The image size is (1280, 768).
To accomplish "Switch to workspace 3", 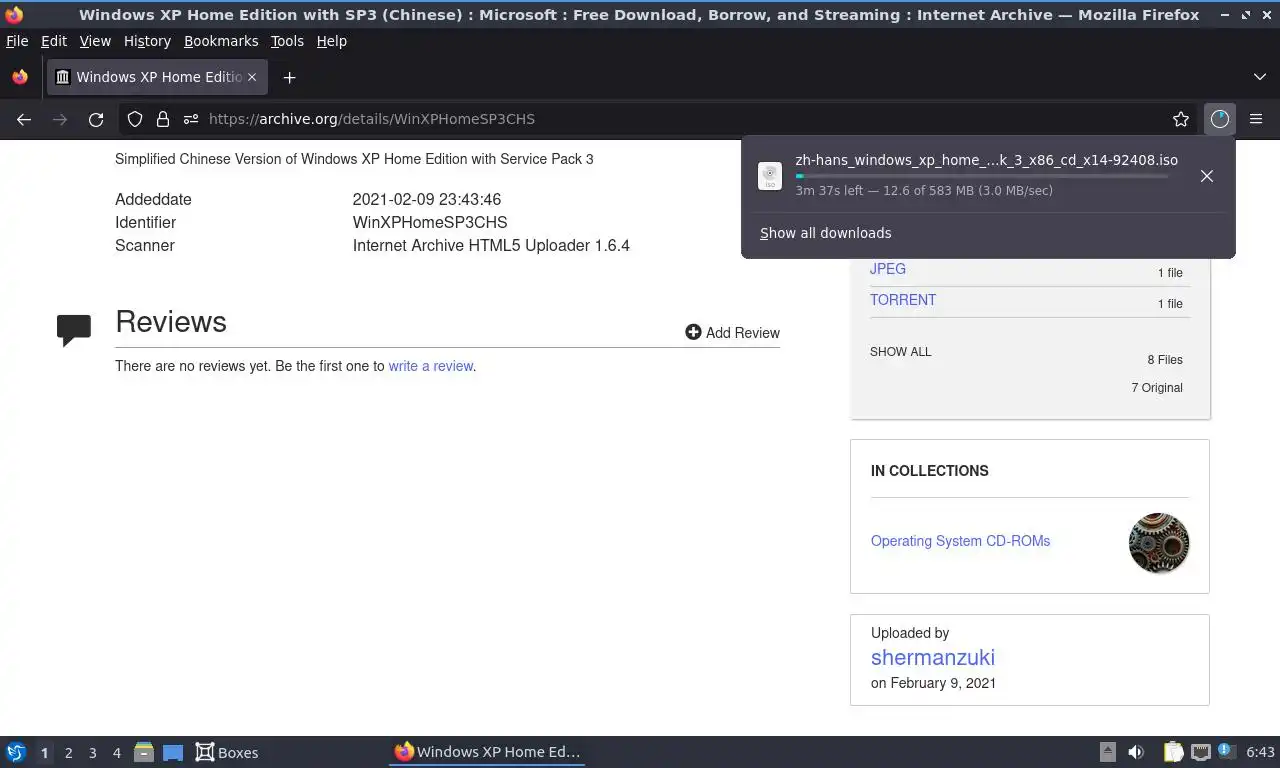I will [92, 753].
